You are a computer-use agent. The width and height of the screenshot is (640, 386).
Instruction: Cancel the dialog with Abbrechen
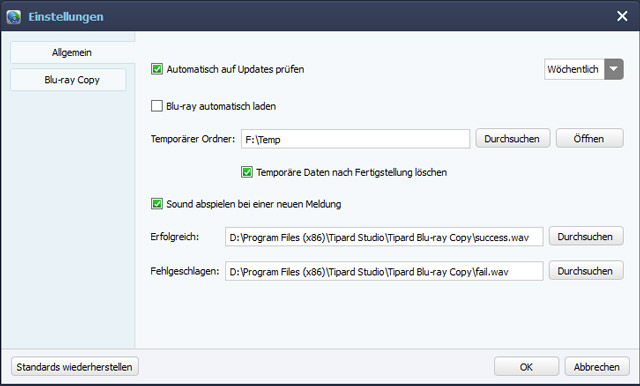597,367
